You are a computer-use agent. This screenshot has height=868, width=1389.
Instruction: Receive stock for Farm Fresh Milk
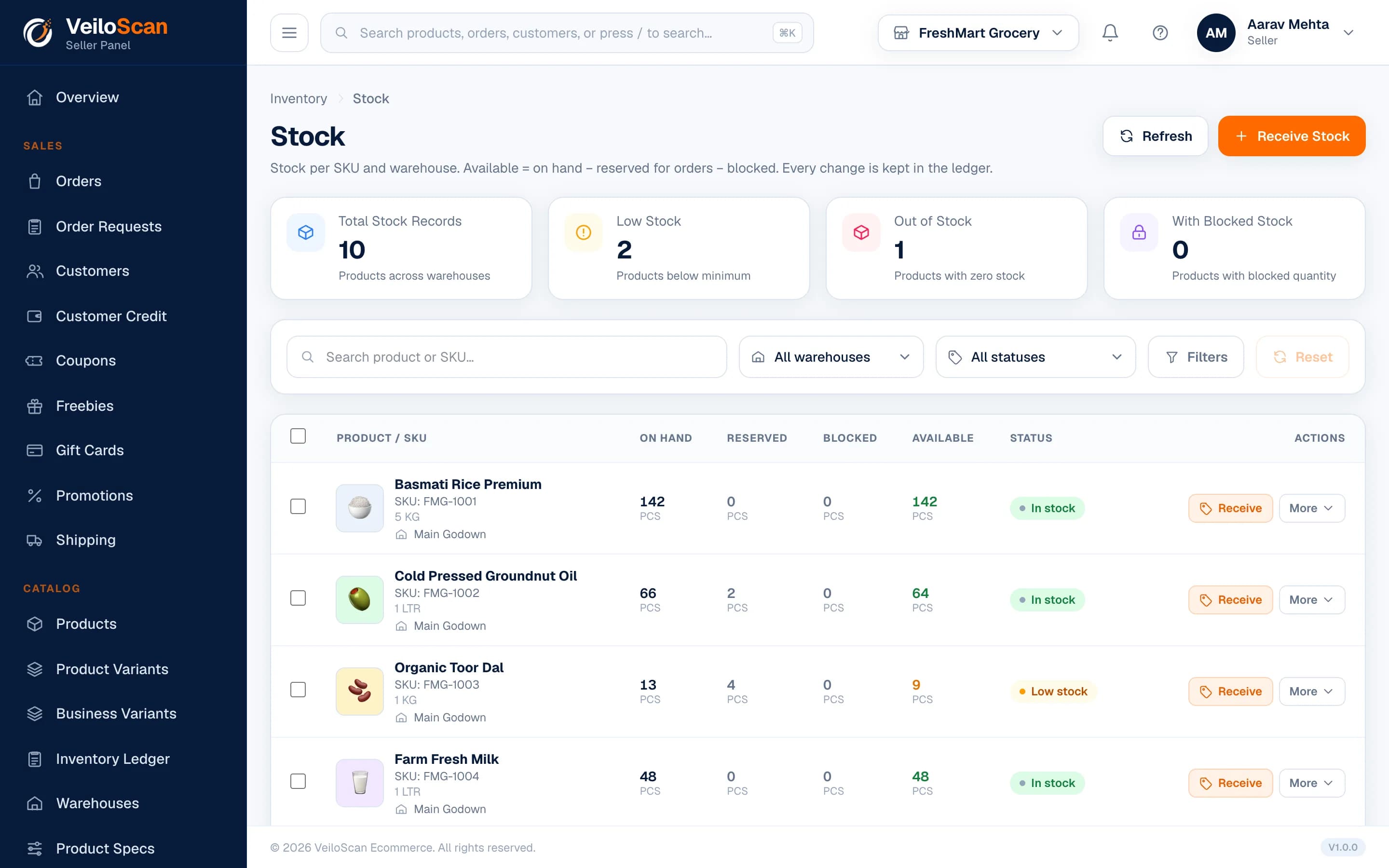coord(1231,783)
